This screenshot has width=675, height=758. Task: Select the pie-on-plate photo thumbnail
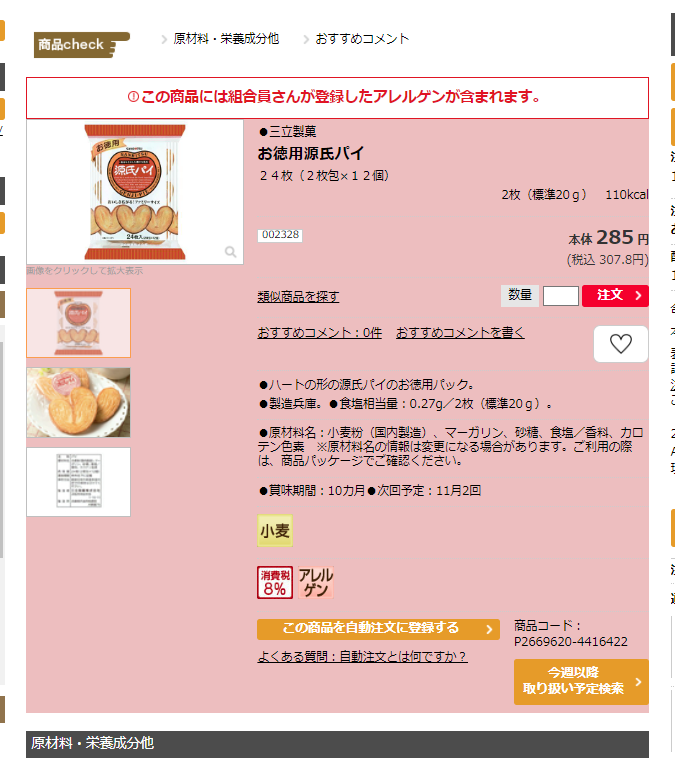(x=78, y=402)
